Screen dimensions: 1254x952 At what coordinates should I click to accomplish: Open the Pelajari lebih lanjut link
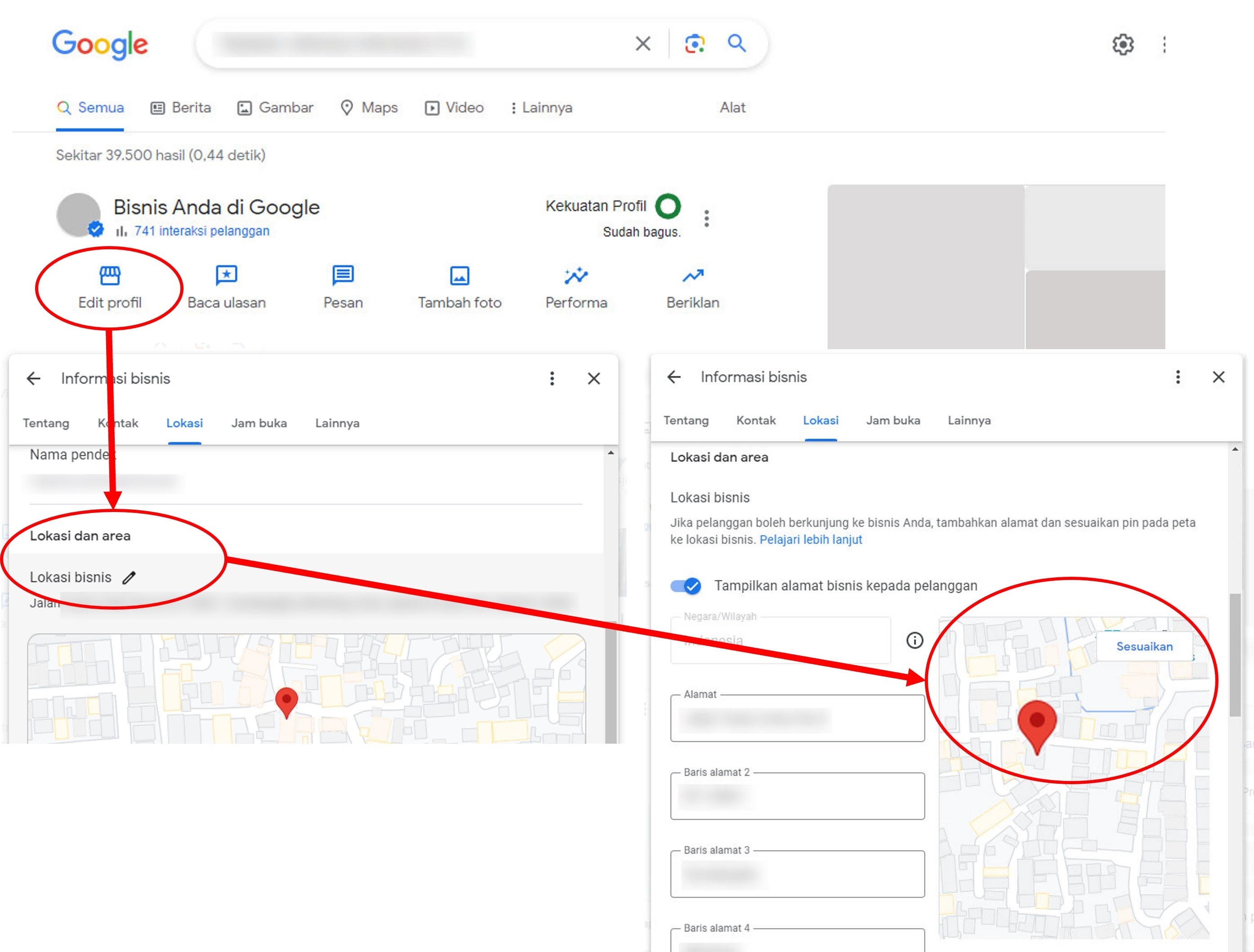coord(810,540)
